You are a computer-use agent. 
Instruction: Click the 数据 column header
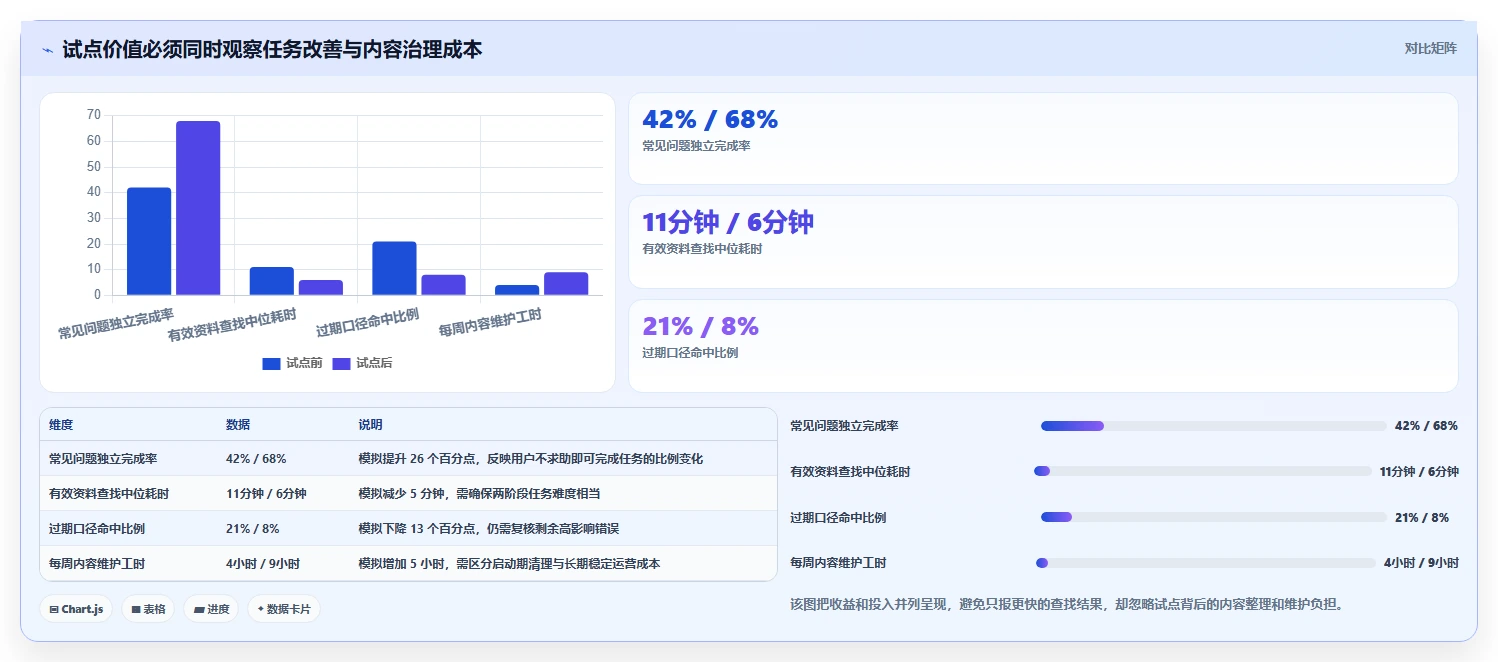pos(238,425)
